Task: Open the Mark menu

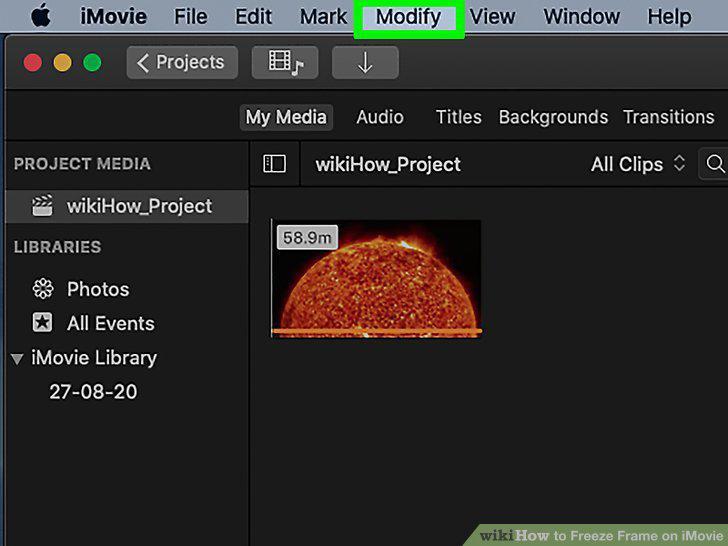Action: point(323,17)
